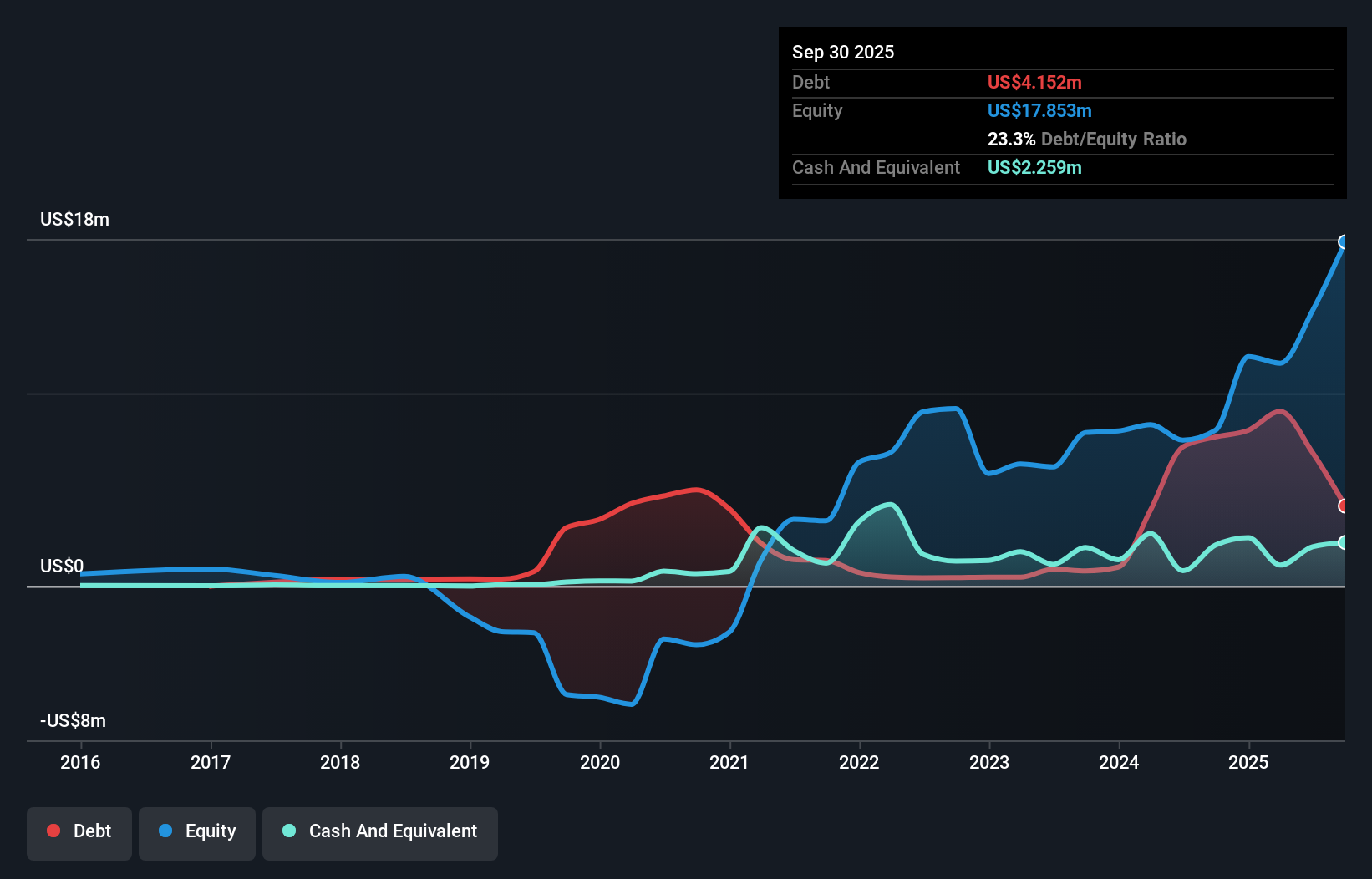Open the US$4.152m Debt value in the tooltip
Image resolution: width=1372 pixels, height=879 pixels.
(x=1034, y=82)
